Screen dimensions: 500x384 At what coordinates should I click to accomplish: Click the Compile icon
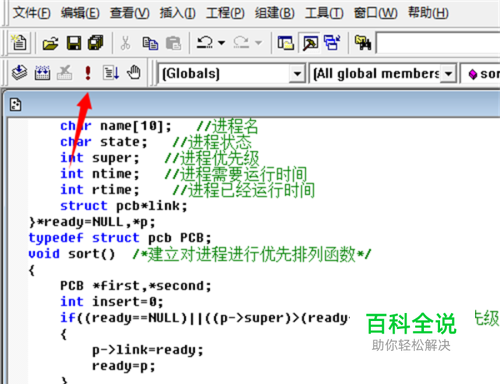pyautogui.click(x=19, y=72)
